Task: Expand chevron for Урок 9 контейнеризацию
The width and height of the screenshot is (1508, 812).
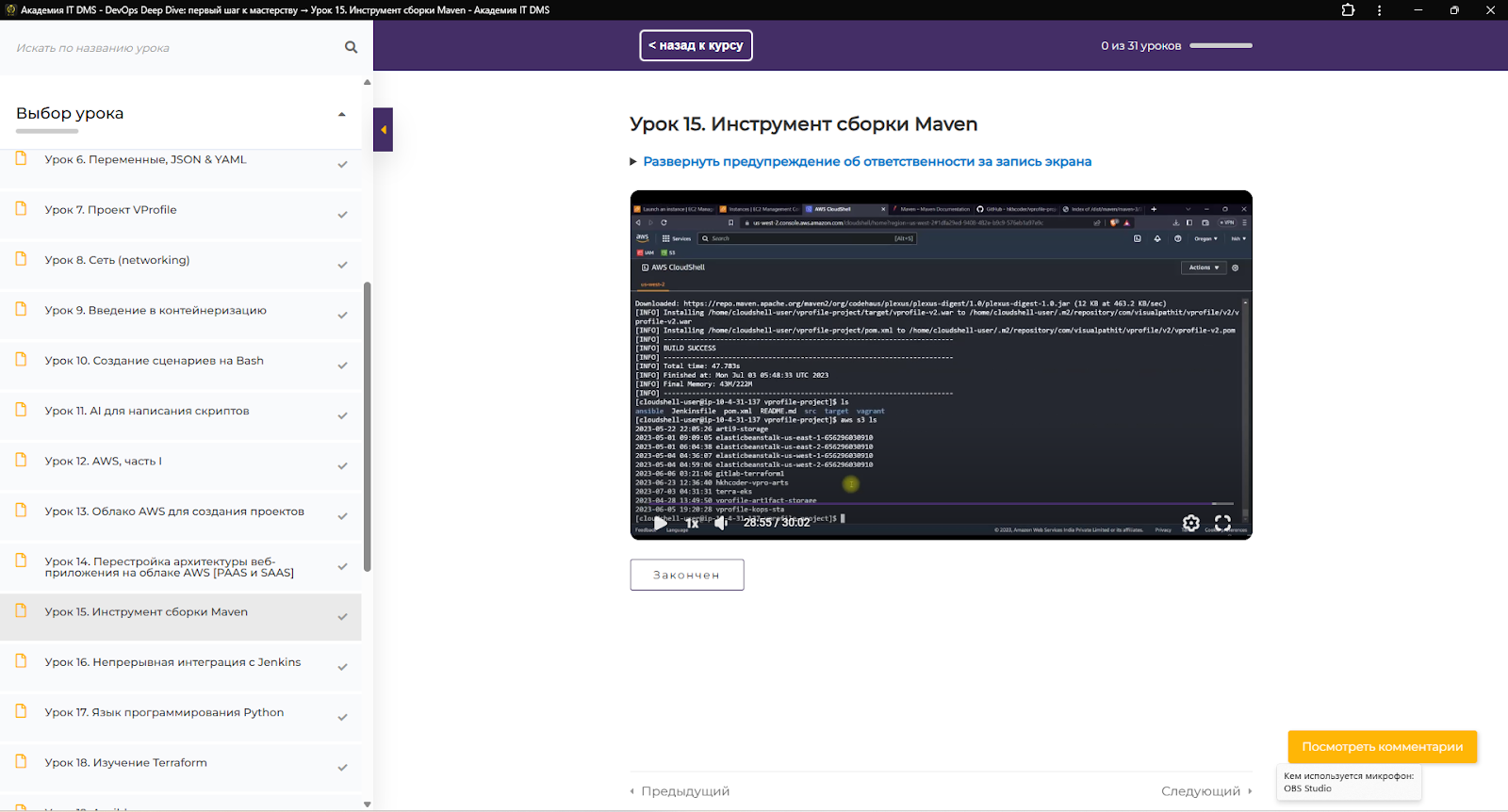Action: pyautogui.click(x=343, y=316)
